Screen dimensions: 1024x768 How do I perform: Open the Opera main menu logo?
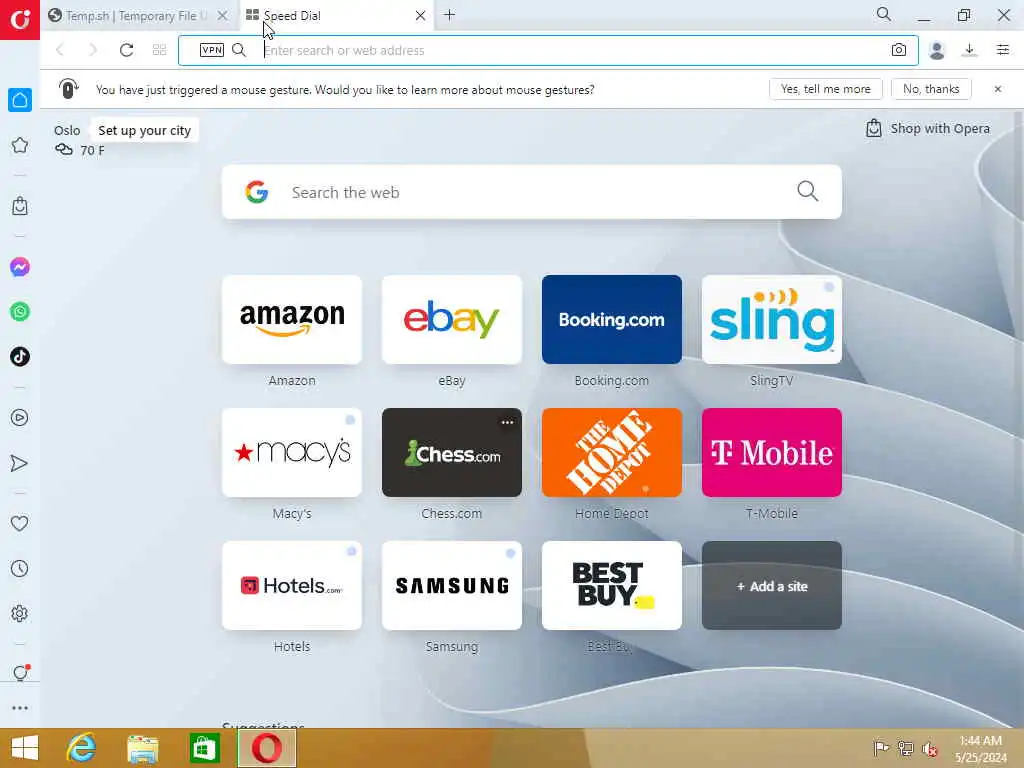click(x=20, y=20)
